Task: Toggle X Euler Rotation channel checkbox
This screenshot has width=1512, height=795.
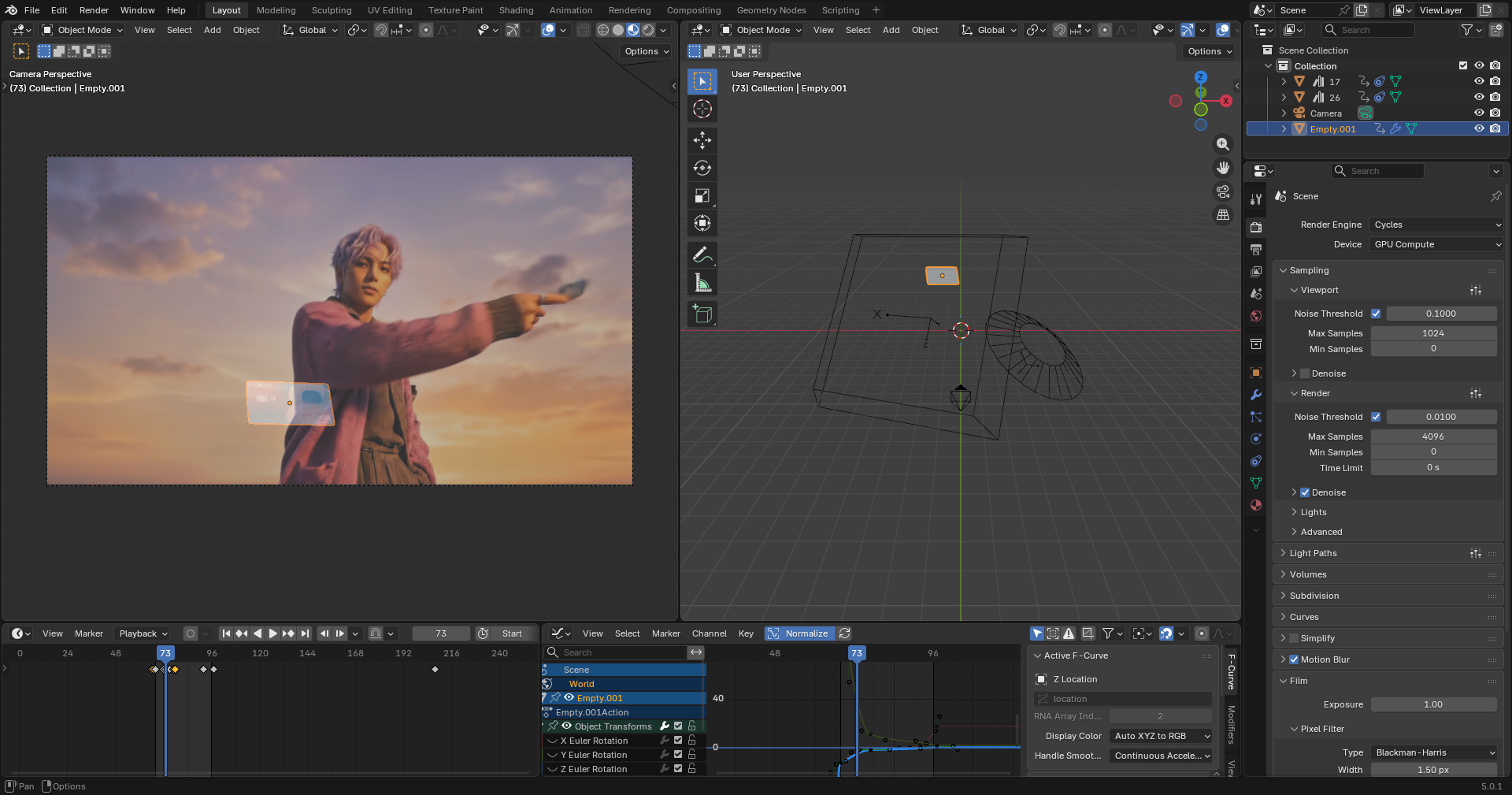Action: (677, 741)
